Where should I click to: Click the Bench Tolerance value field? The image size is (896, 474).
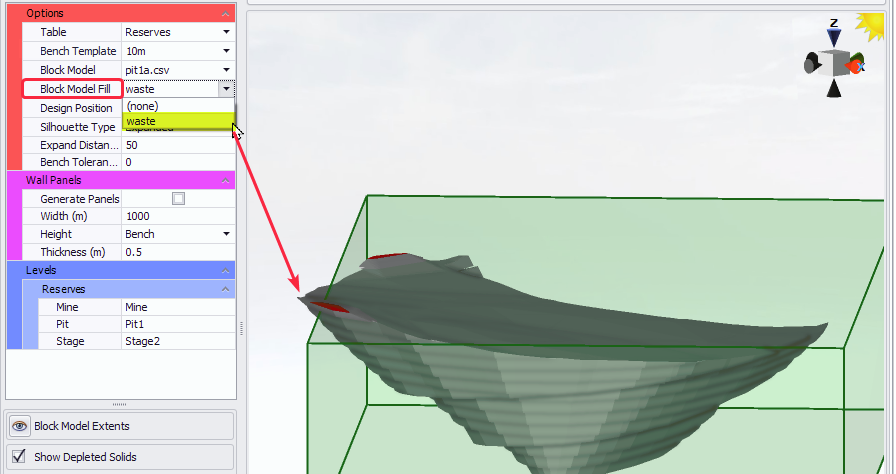point(178,162)
